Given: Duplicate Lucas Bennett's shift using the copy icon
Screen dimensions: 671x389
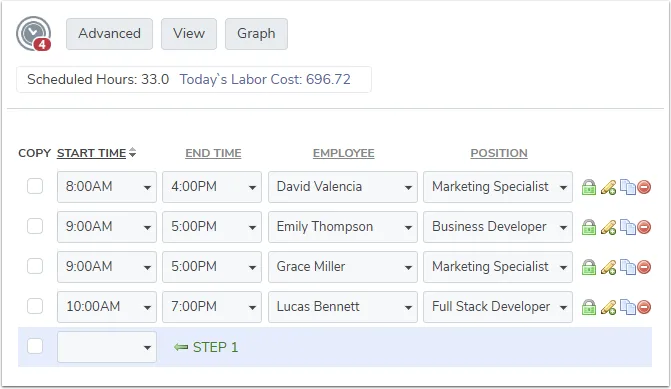Looking at the screenshot, I should (x=628, y=307).
